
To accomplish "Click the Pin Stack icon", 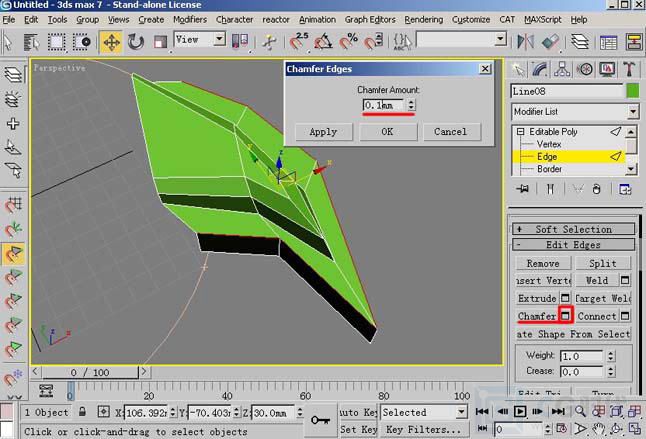I will (521, 189).
